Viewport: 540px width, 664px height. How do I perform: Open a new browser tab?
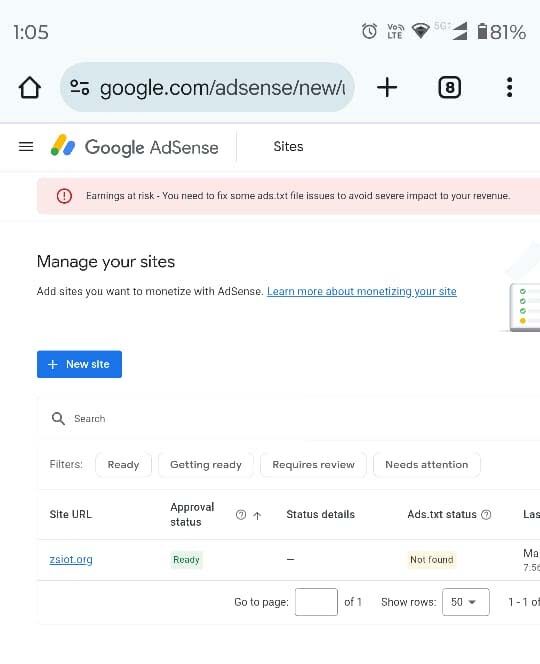(x=387, y=88)
